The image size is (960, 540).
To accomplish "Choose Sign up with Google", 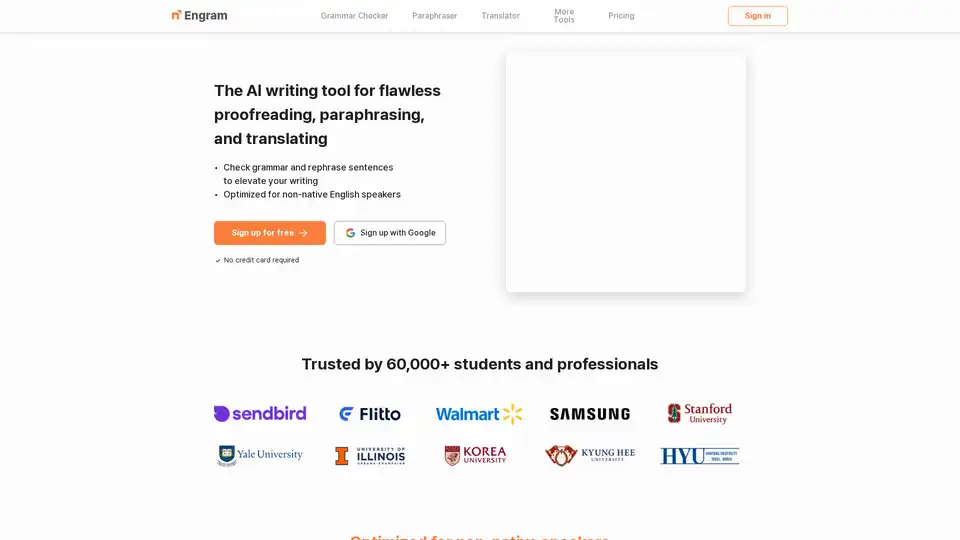I will (390, 233).
